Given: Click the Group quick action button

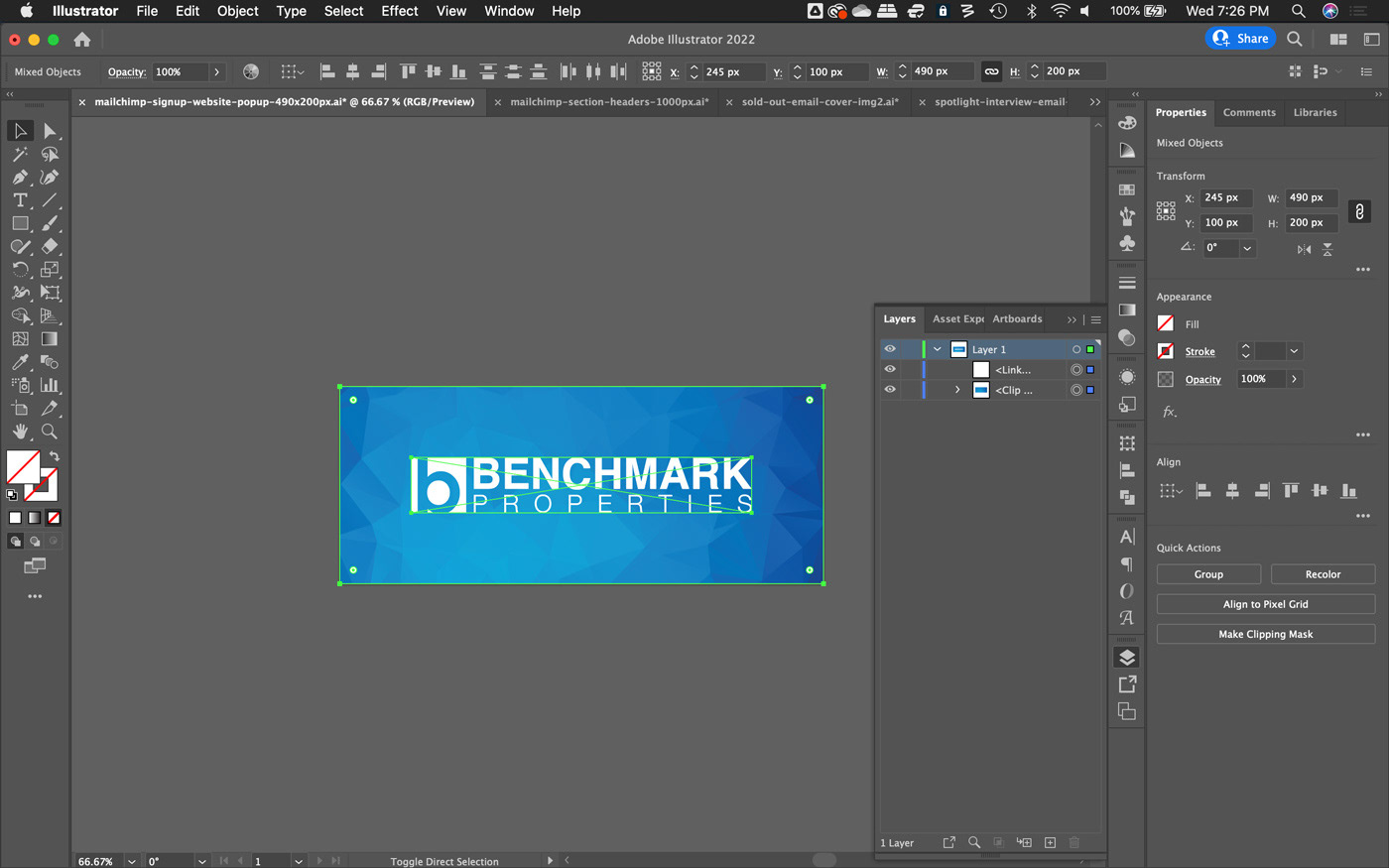Looking at the screenshot, I should (1208, 574).
